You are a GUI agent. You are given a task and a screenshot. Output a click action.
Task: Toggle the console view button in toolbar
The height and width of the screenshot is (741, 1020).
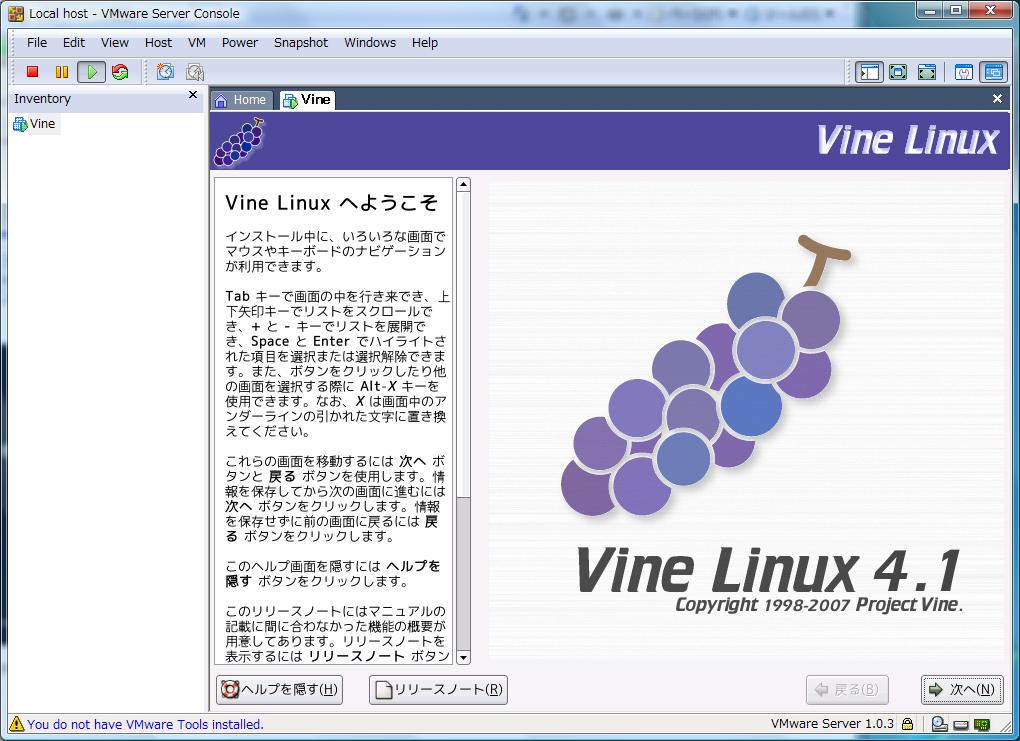pyautogui.click(x=993, y=72)
